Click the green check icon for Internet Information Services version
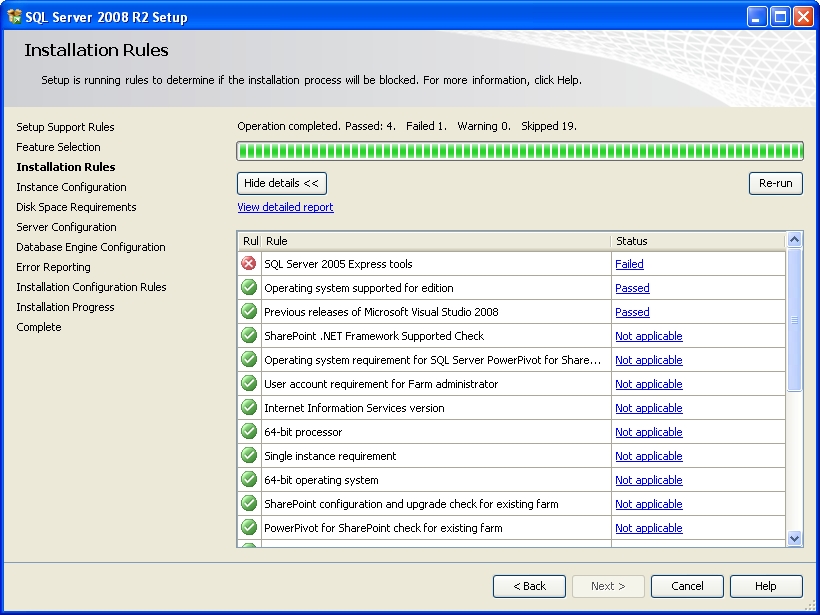 click(249, 407)
